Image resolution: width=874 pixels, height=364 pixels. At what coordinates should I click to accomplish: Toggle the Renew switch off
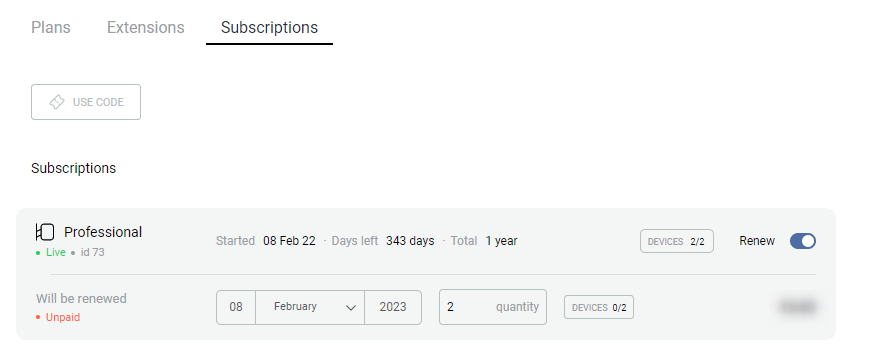pos(803,241)
